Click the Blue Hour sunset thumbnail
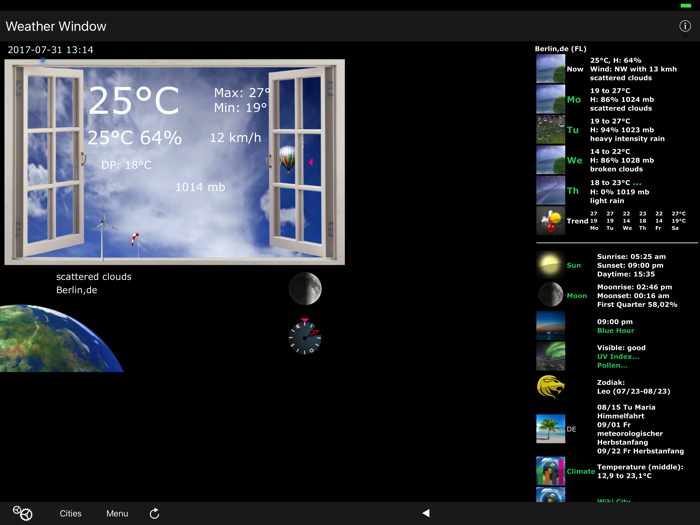 coord(550,326)
